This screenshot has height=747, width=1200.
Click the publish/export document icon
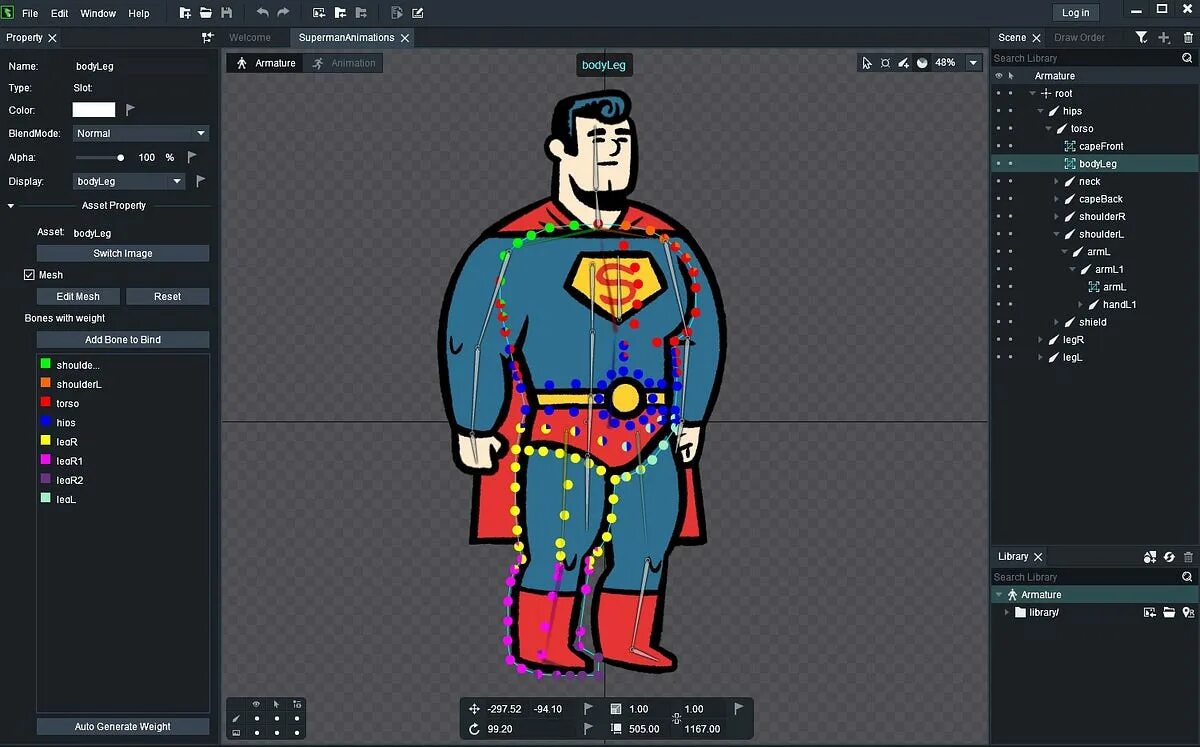tap(397, 13)
